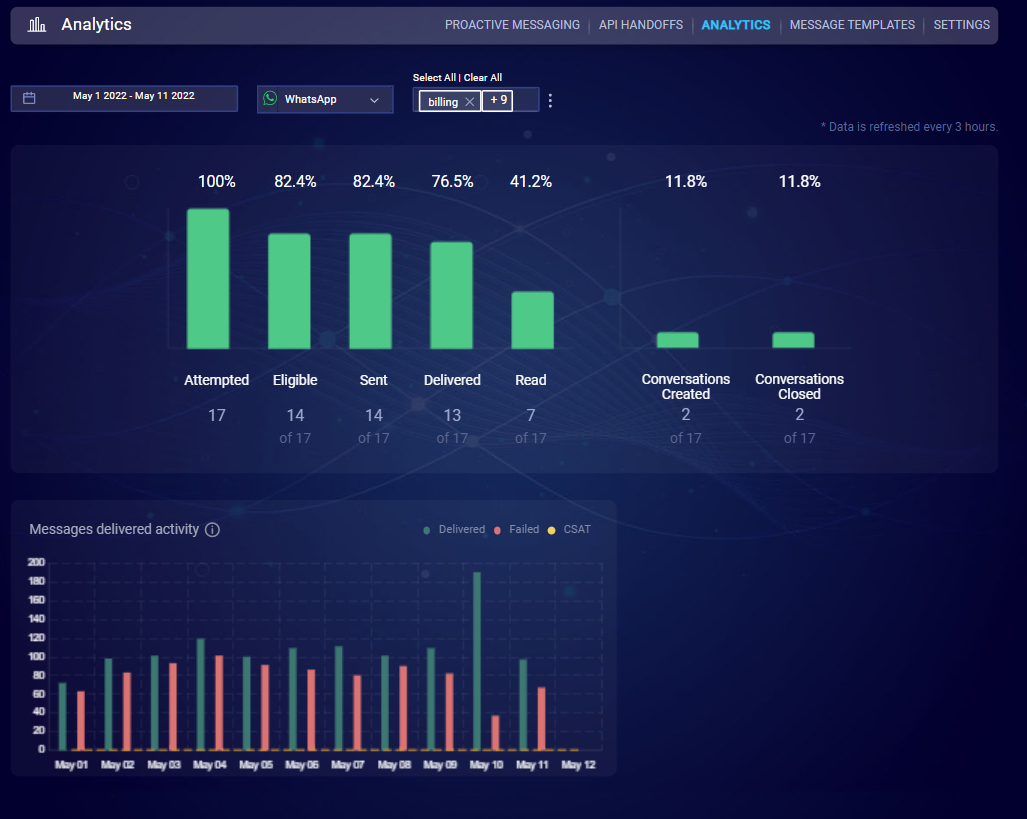Image resolution: width=1027 pixels, height=819 pixels.
Task: Click the Eligible bar in funnel chart
Action: (x=289, y=292)
